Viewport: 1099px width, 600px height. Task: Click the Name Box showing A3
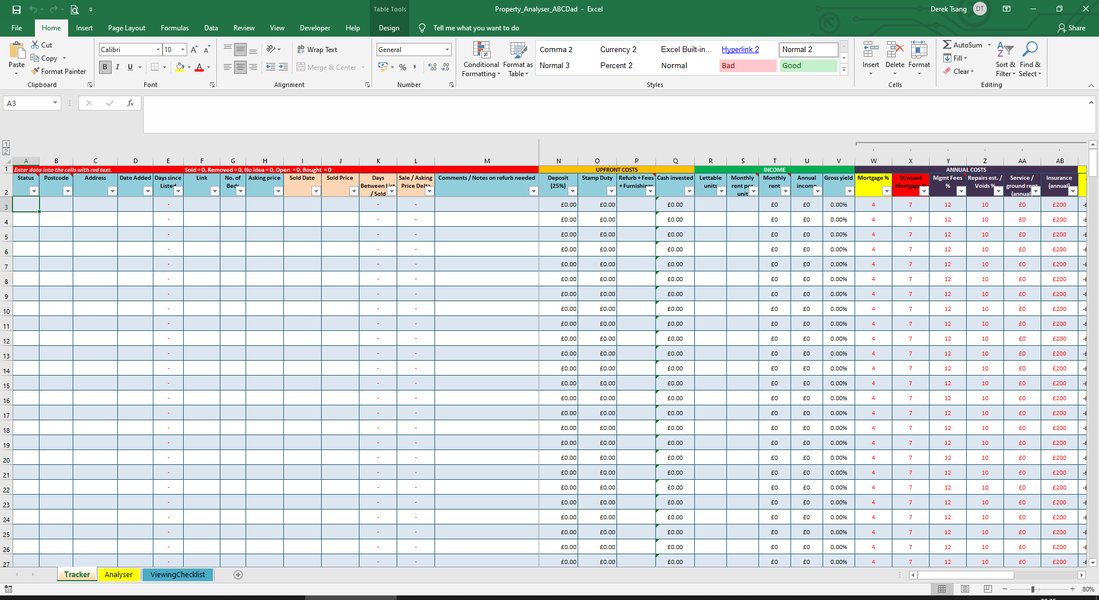coord(32,103)
